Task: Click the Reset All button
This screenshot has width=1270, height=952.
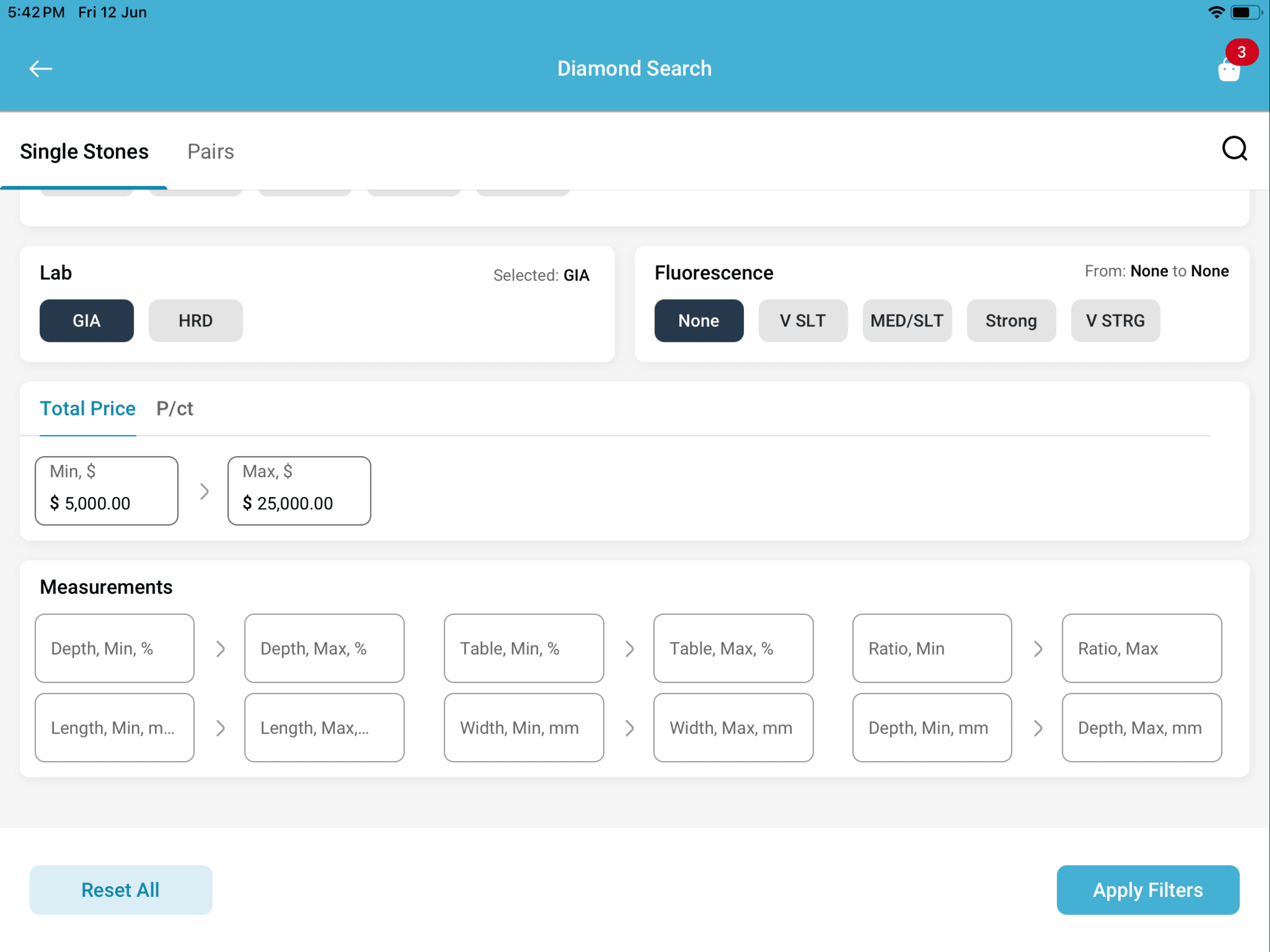Action: (120, 889)
